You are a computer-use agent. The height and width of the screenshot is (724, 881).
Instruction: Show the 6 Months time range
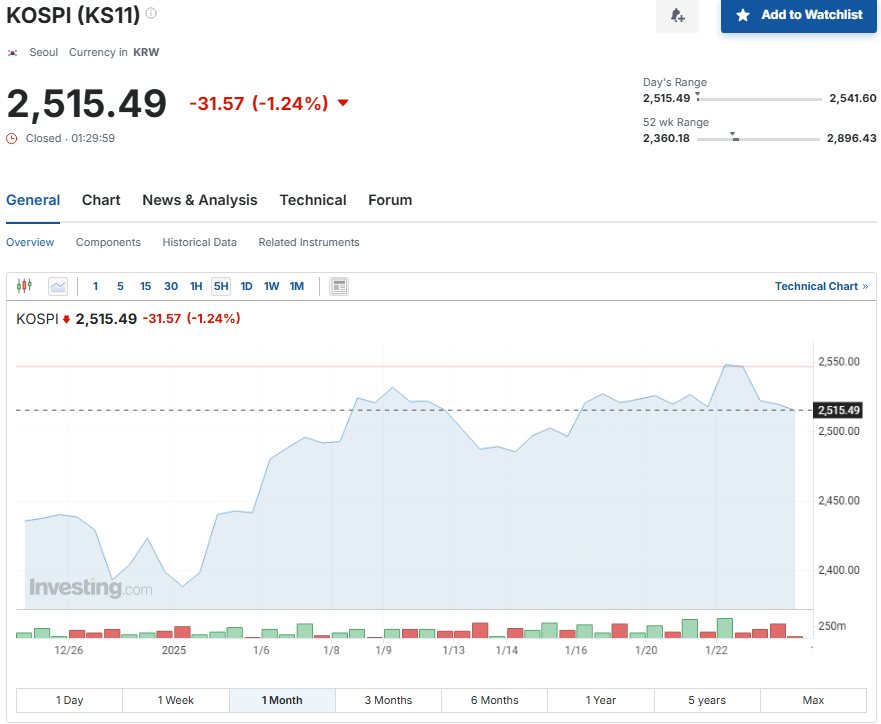pos(494,700)
